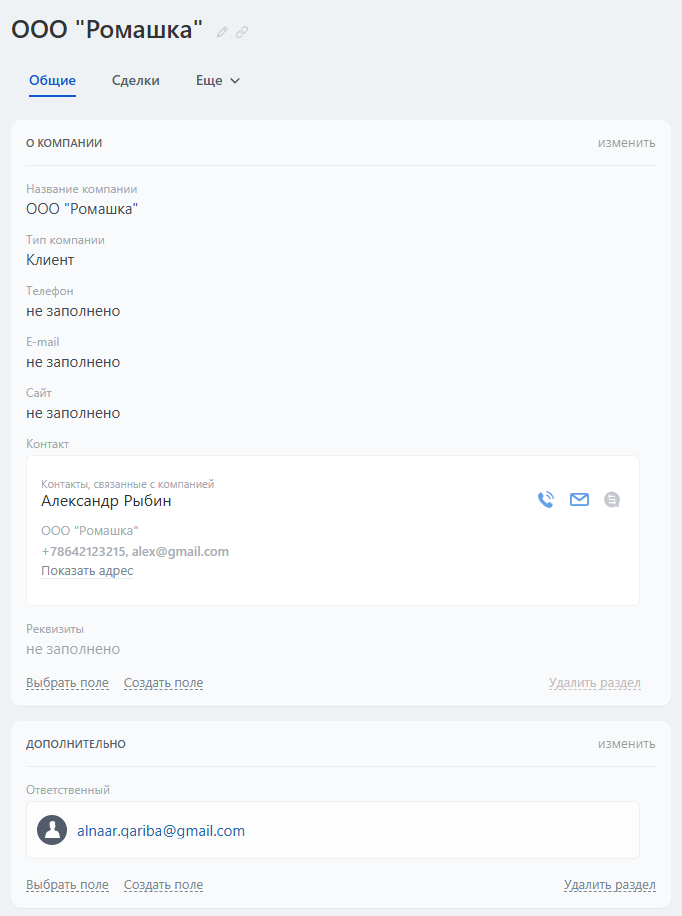The height and width of the screenshot is (916, 682).
Task: Send email via envelope icon
Action: [580, 500]
